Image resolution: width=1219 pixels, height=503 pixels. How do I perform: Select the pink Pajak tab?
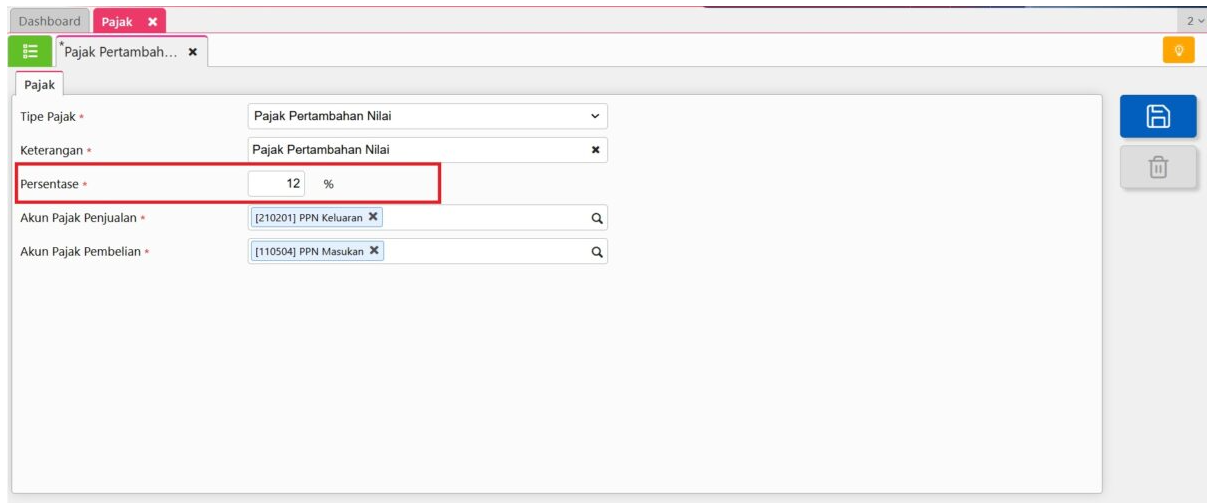pyautogui.click(x=129, y=21)
